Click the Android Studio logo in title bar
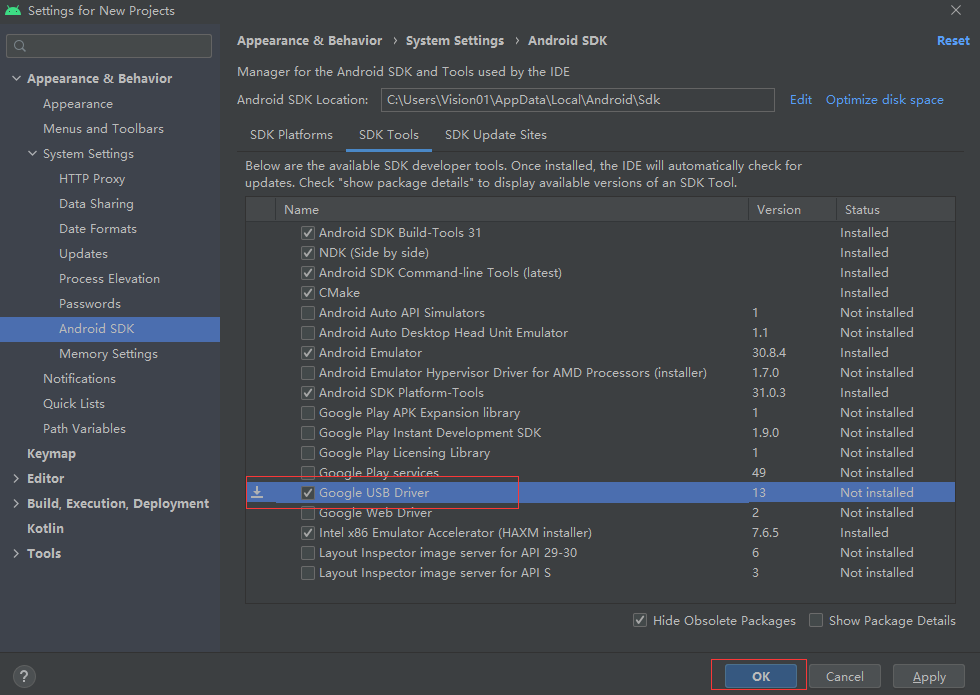 click(12, 11)
